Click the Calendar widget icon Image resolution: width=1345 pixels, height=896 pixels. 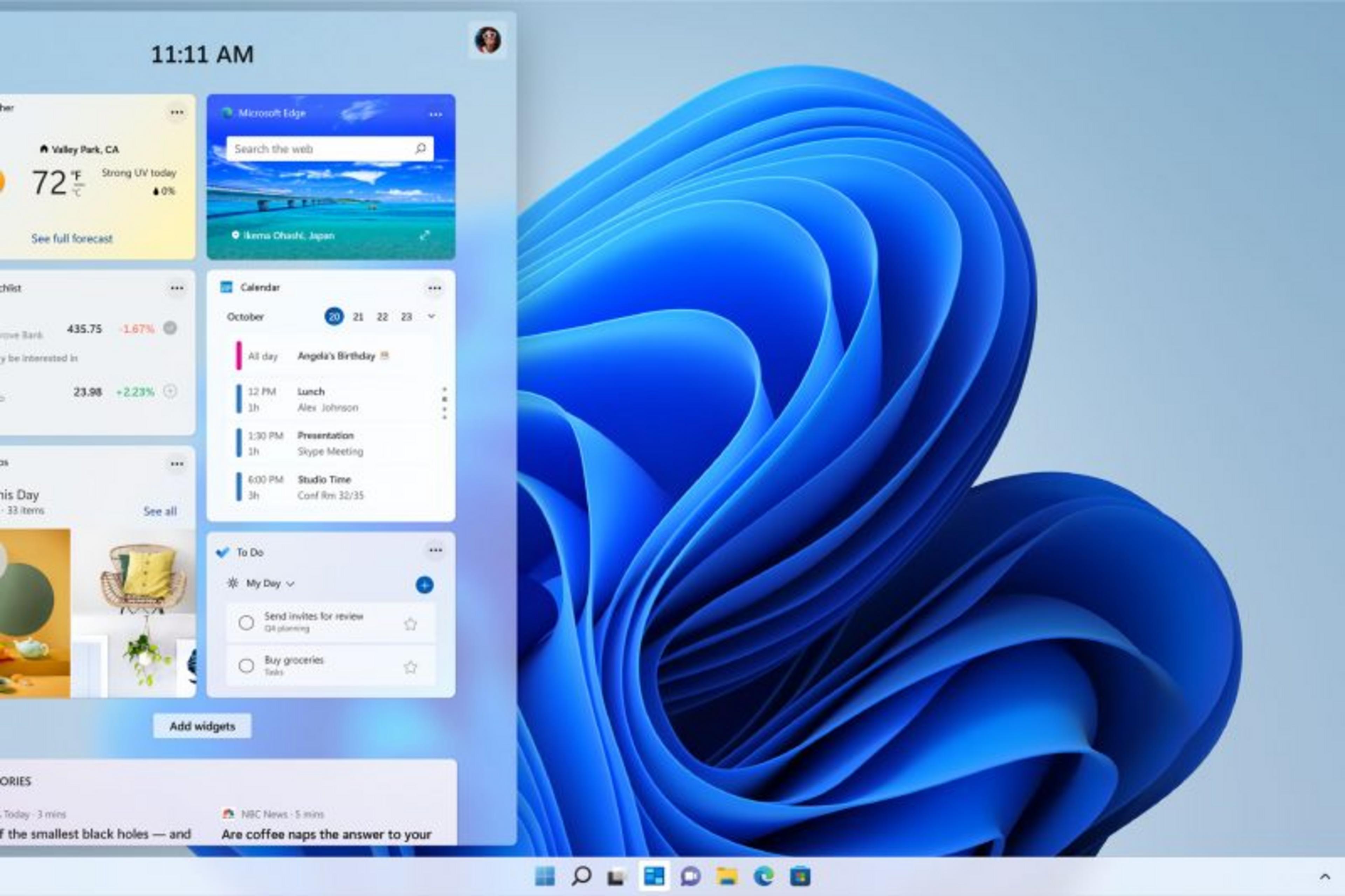click(x=227, y=287)
